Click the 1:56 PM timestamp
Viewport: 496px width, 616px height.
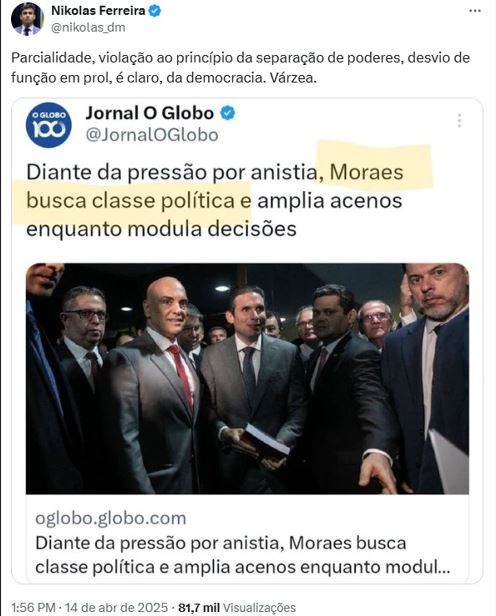coord(33,607)
